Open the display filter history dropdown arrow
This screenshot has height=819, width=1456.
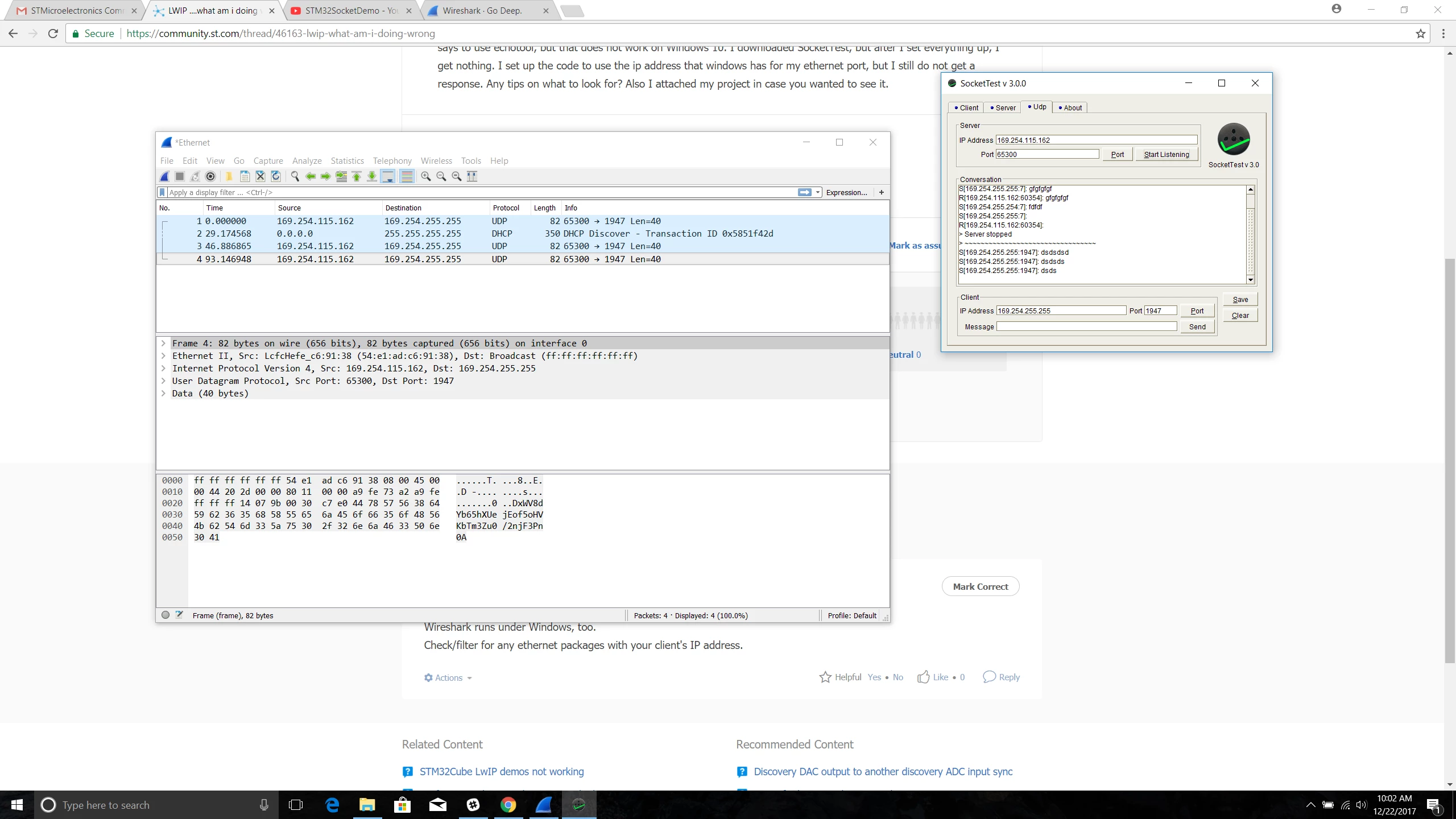tap(818, 192)
